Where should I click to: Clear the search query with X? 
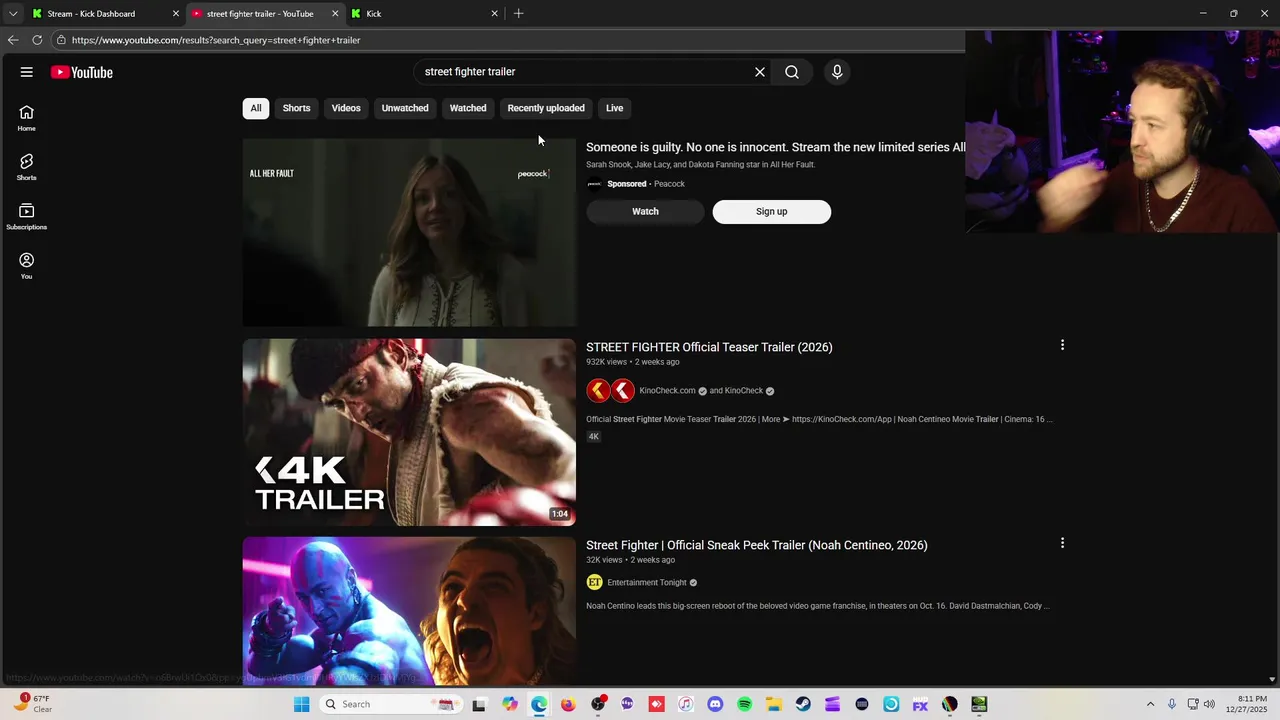(x=760, y=72)
